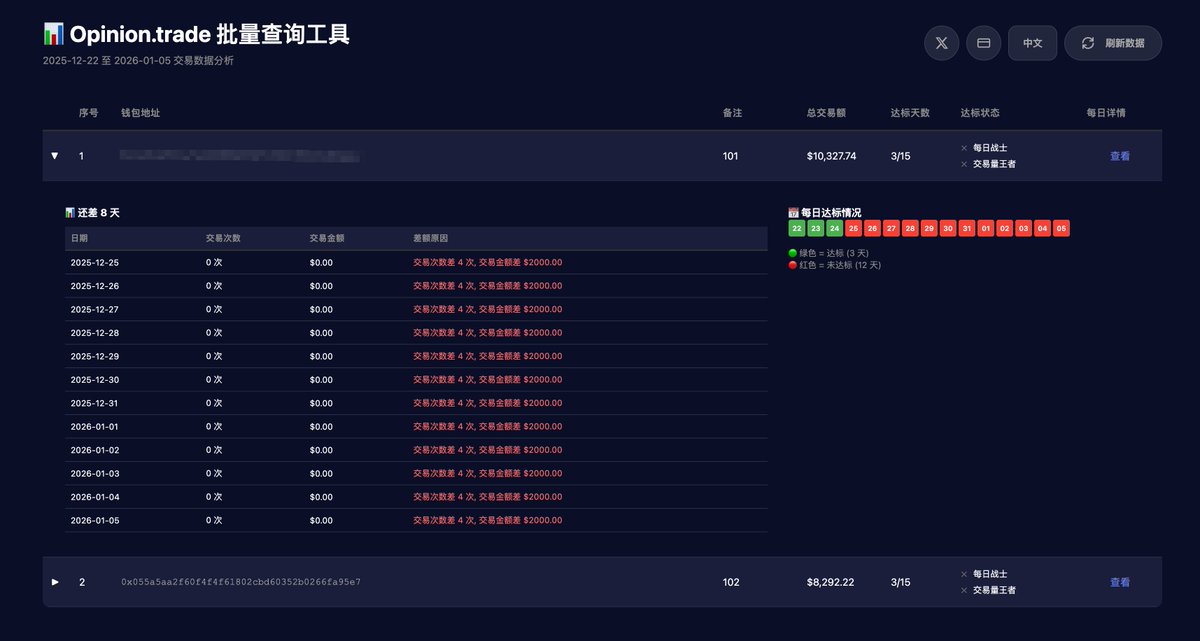Click the 2026-01-03 date row
This screenshot has height=641, width=1200.
[416, 474]
